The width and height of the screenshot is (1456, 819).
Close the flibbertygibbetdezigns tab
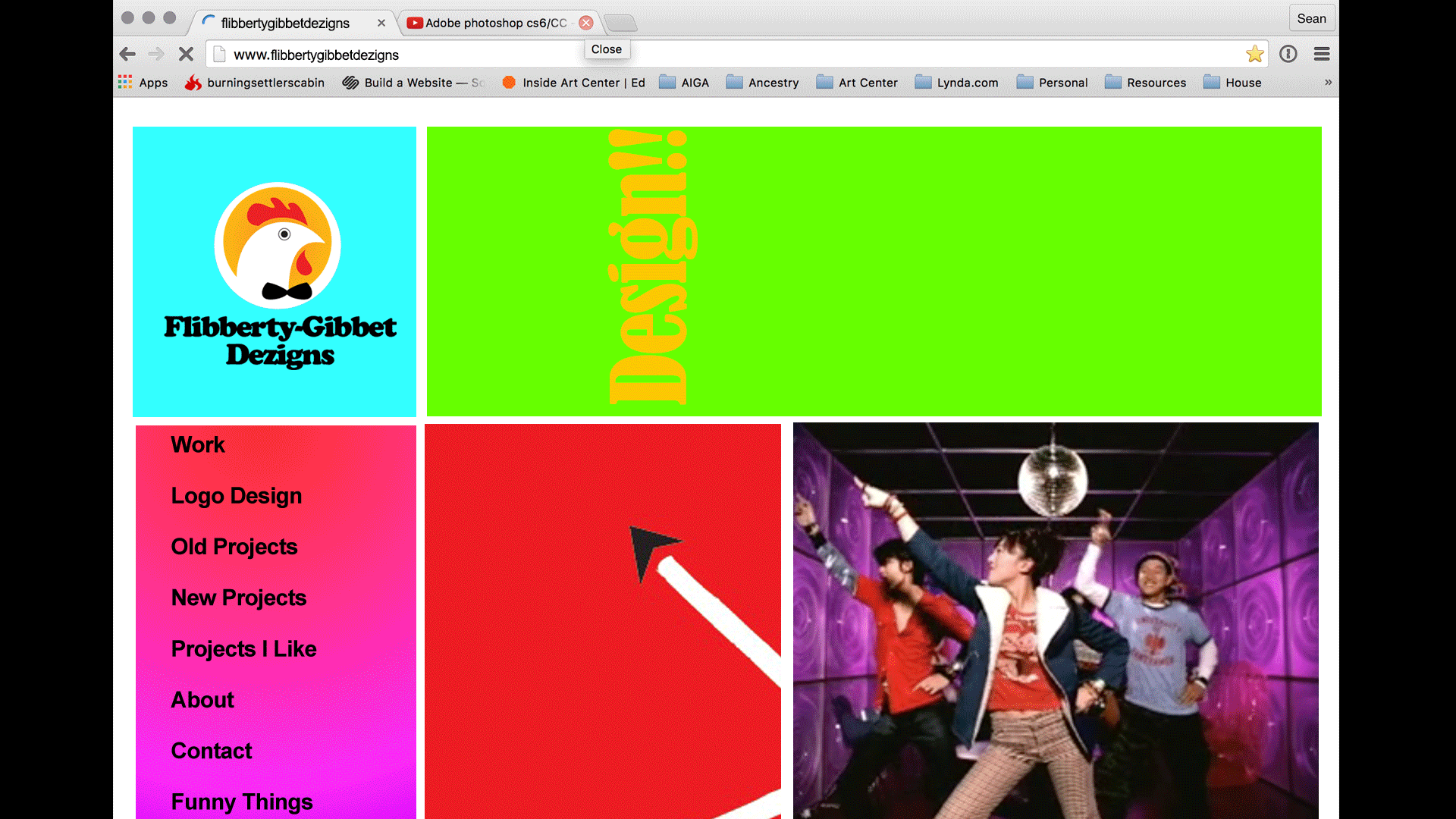(381, 23)
